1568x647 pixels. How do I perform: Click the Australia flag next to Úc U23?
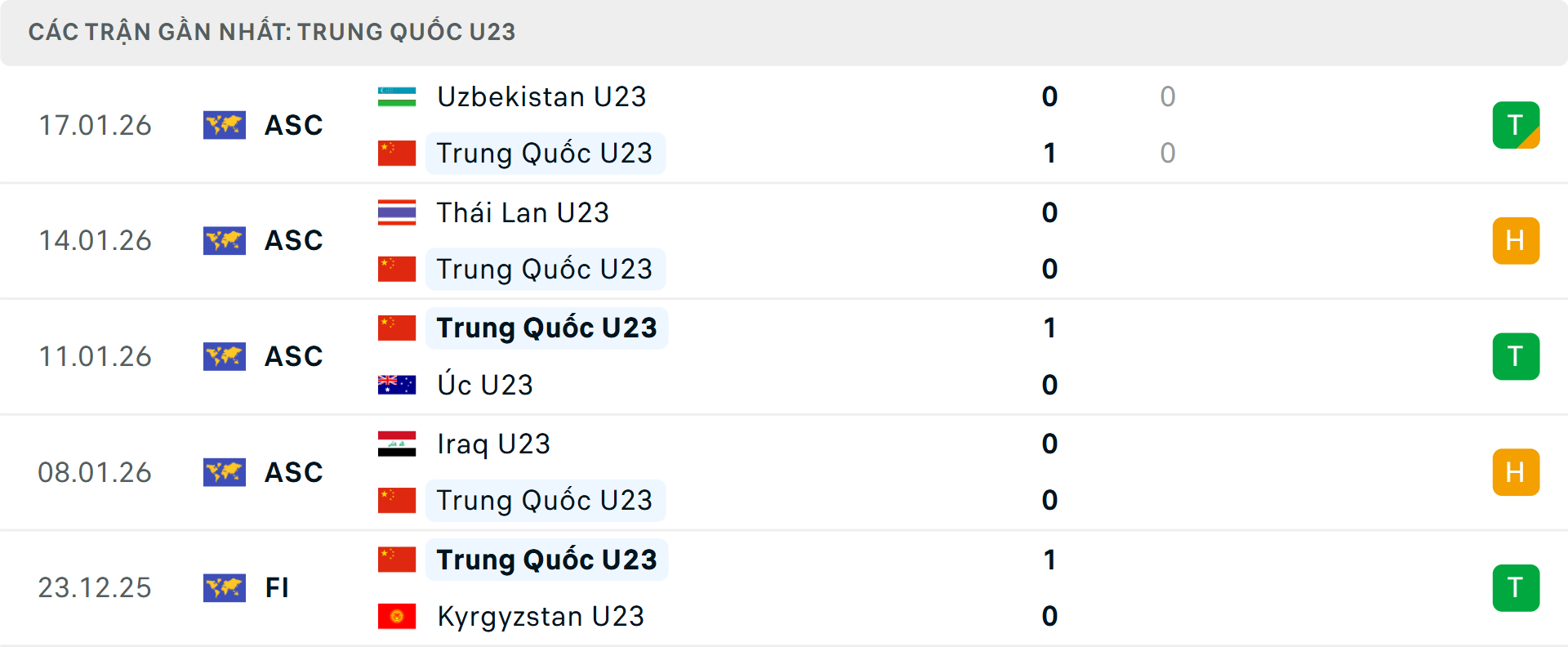397,384
